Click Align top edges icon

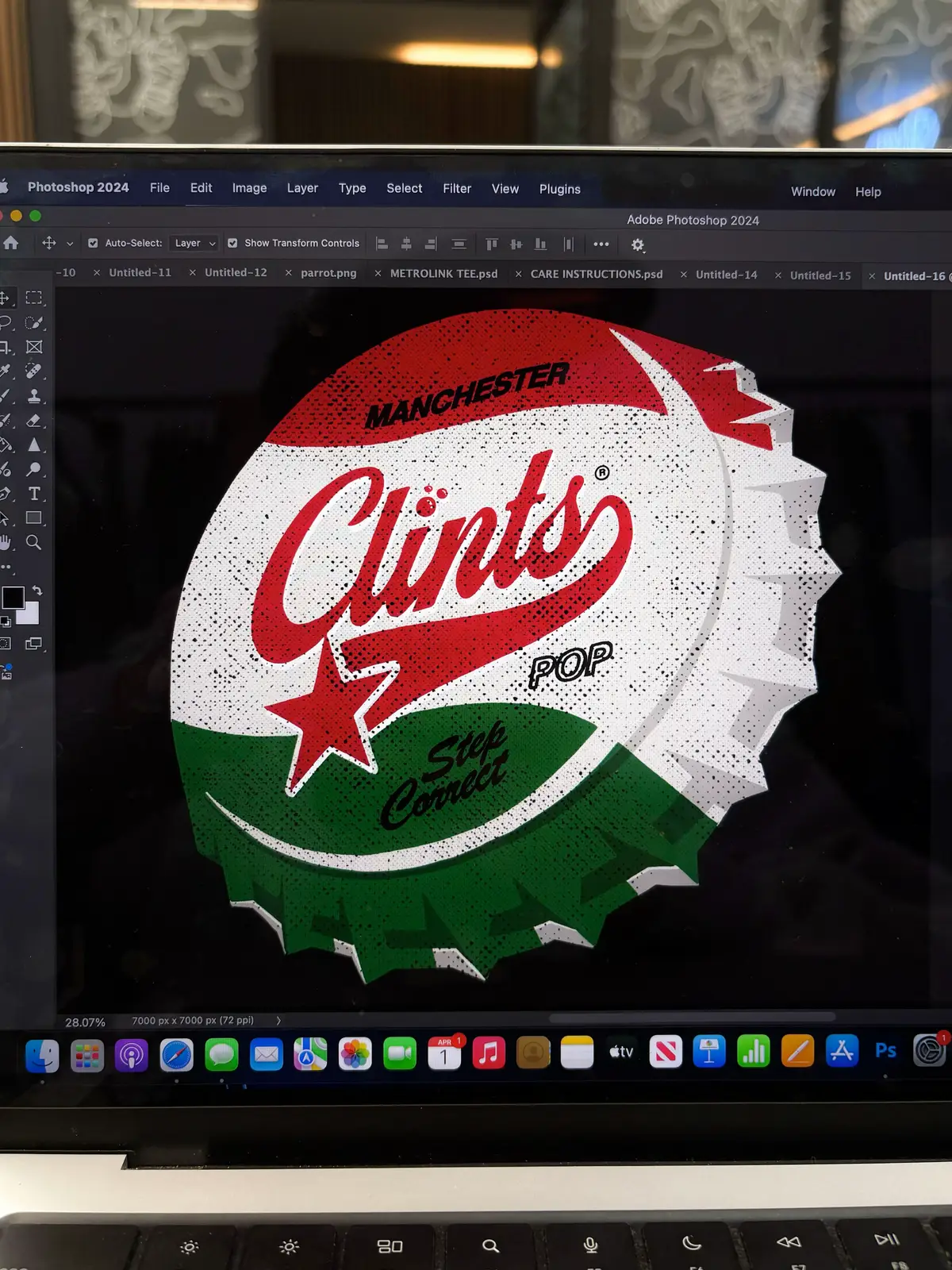click(x=492, y=244)
